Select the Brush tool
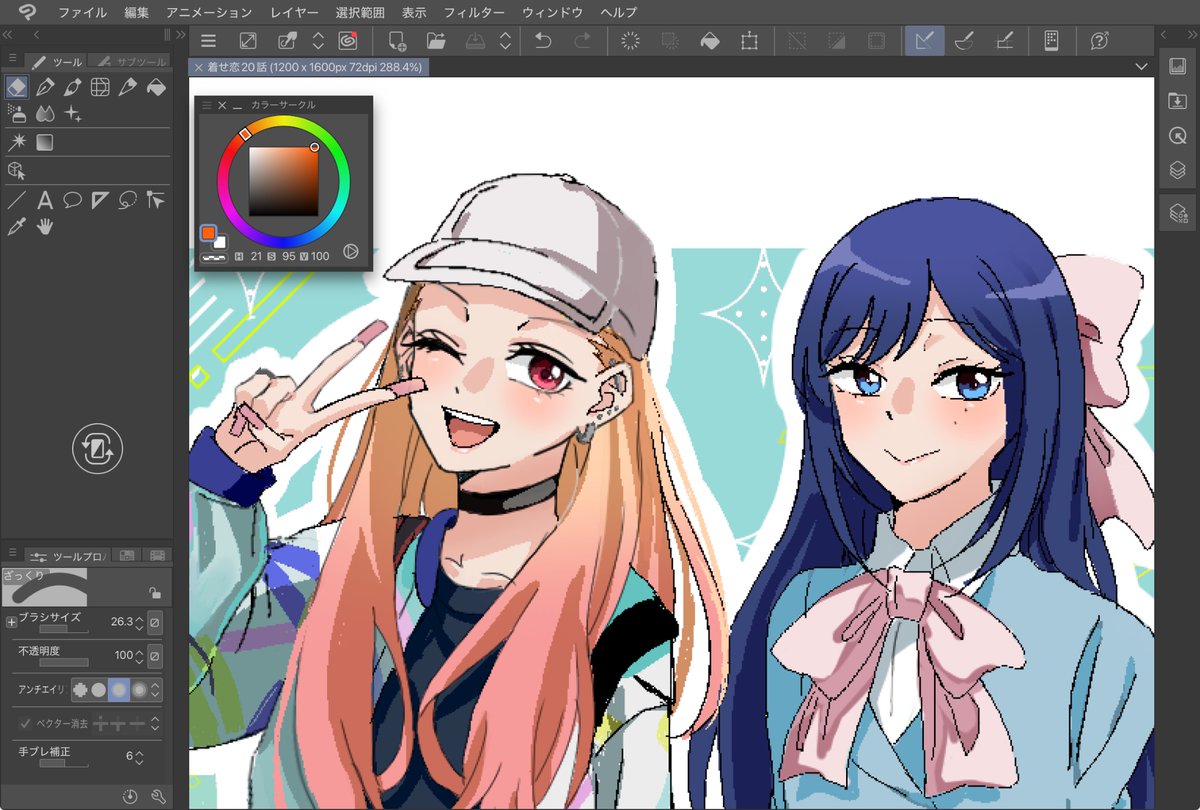The height and width of the screenshot is (810, 1200). (x=72, y=87)
